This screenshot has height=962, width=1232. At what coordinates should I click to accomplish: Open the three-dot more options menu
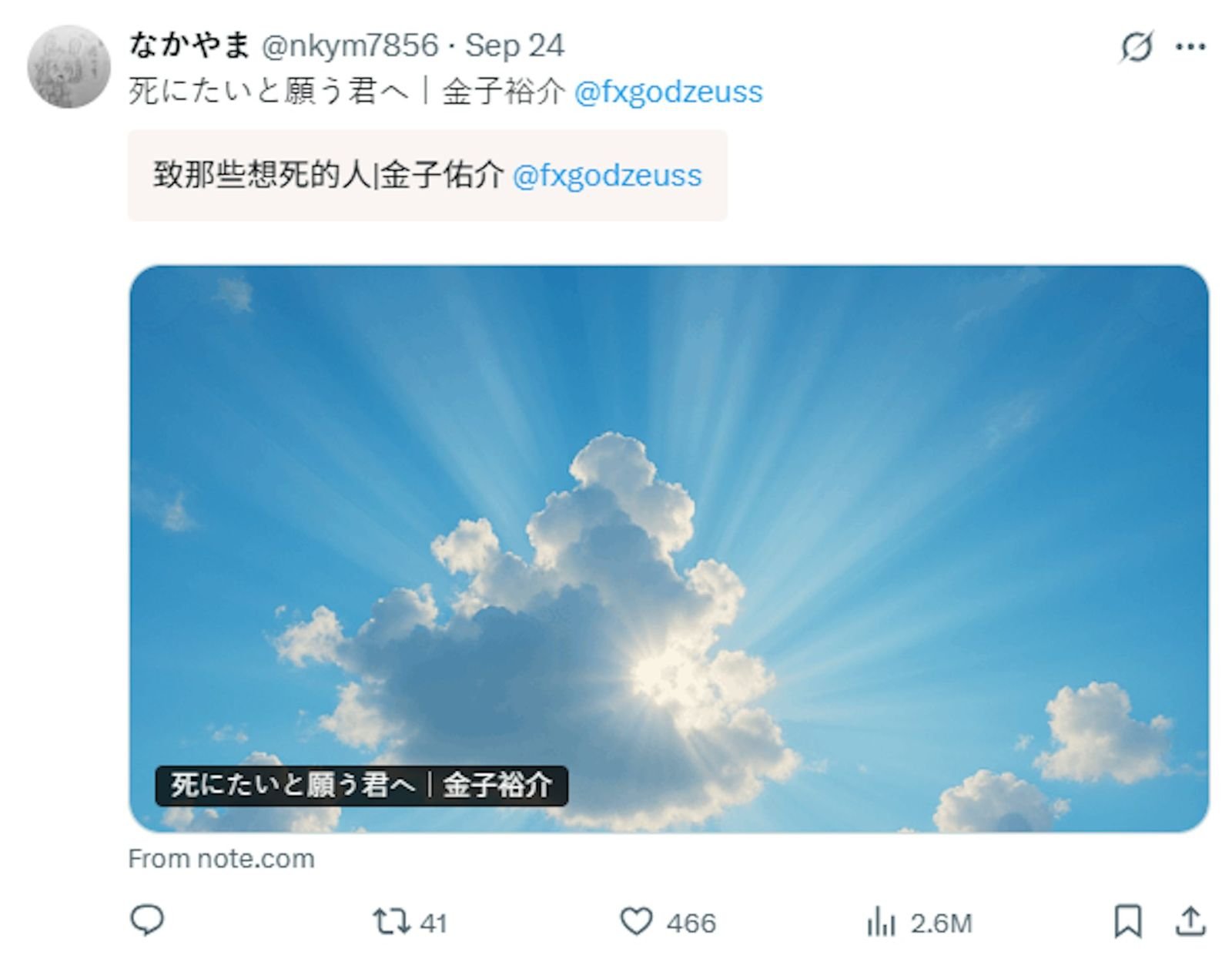point(1190,47)
